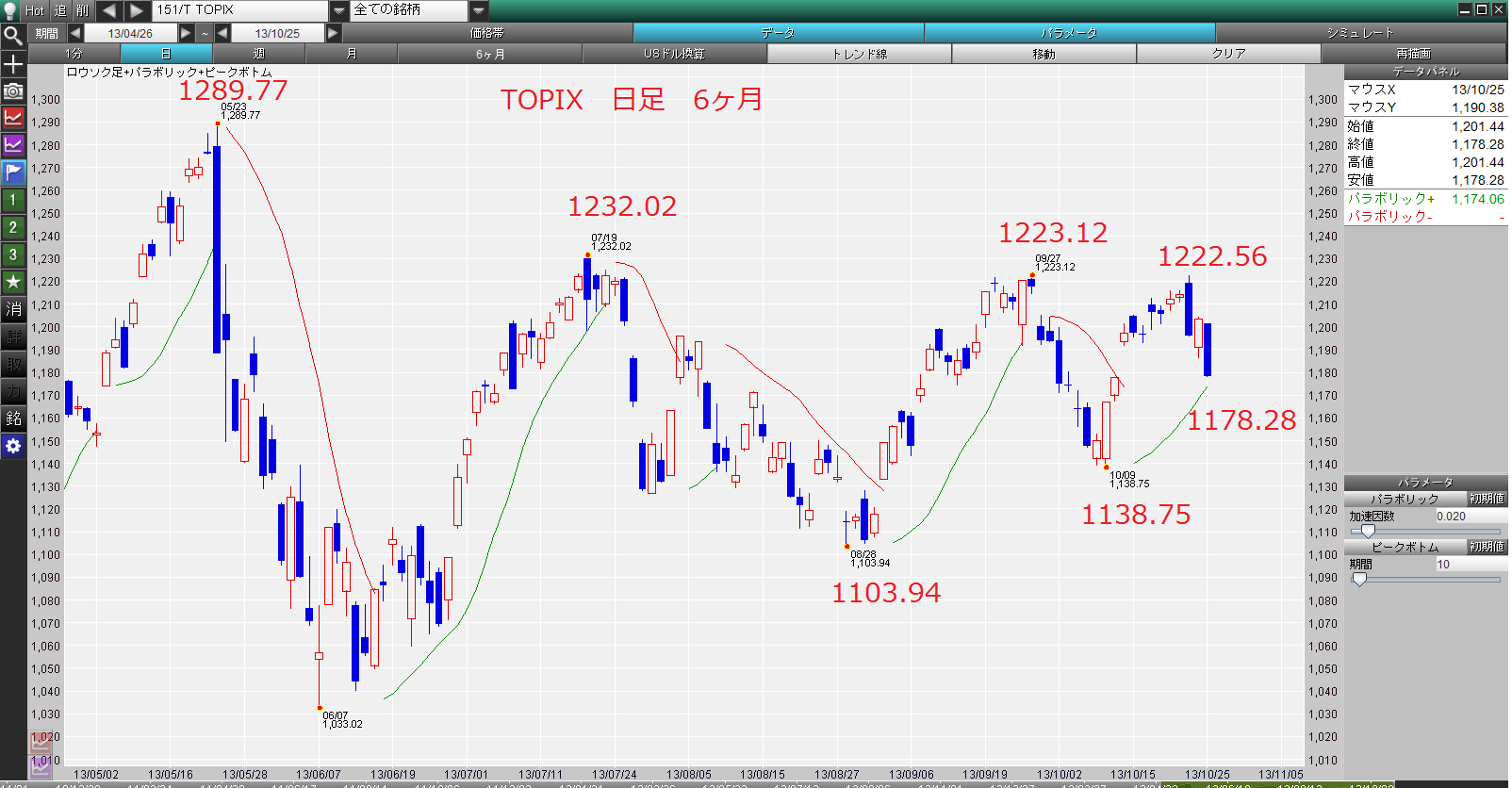This screenshot has height=788, width=1512.
Task: Click the 加速因数 slider handle
Action: point(1368,532)
